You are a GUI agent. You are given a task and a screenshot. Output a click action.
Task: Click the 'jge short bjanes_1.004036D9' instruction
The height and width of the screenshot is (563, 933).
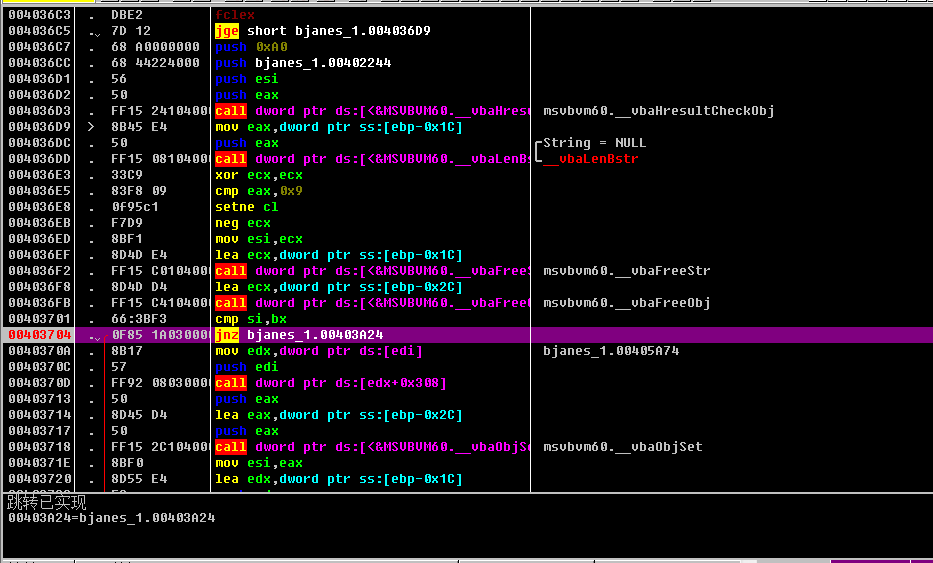click(x=323, y=31)
